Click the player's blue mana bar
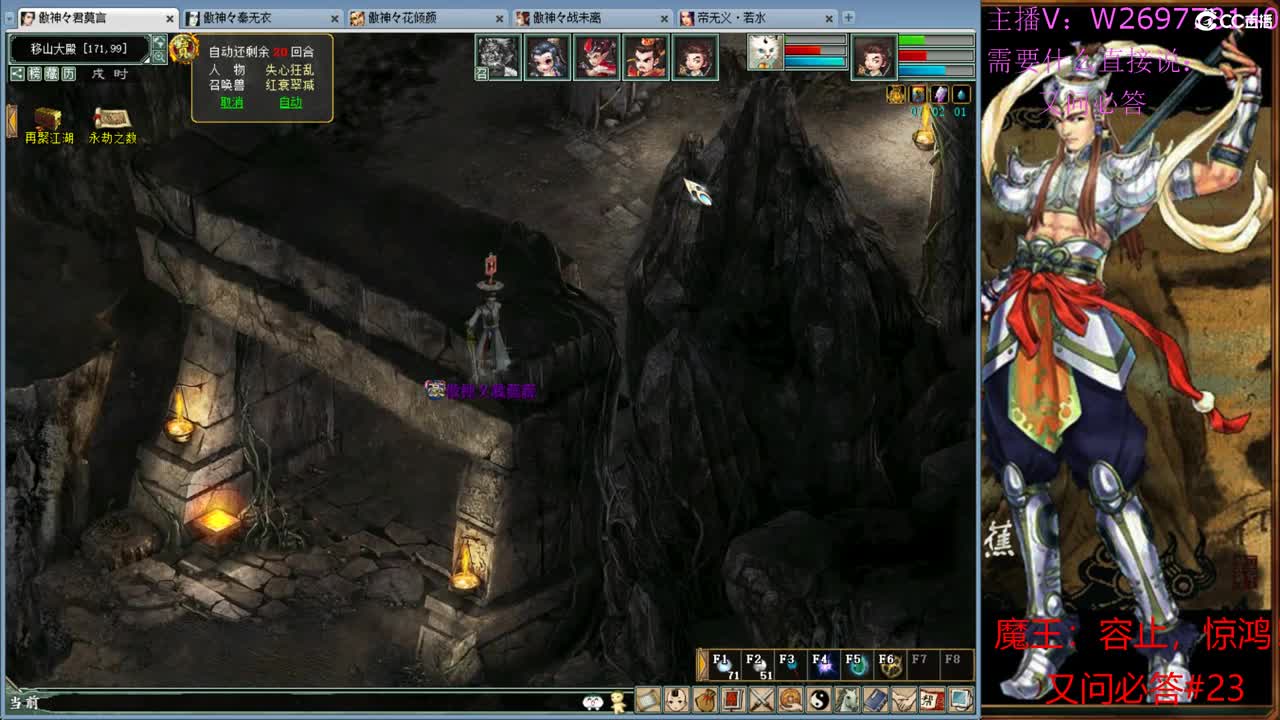Screen dimensions: 1280x720 click(936, 70)
